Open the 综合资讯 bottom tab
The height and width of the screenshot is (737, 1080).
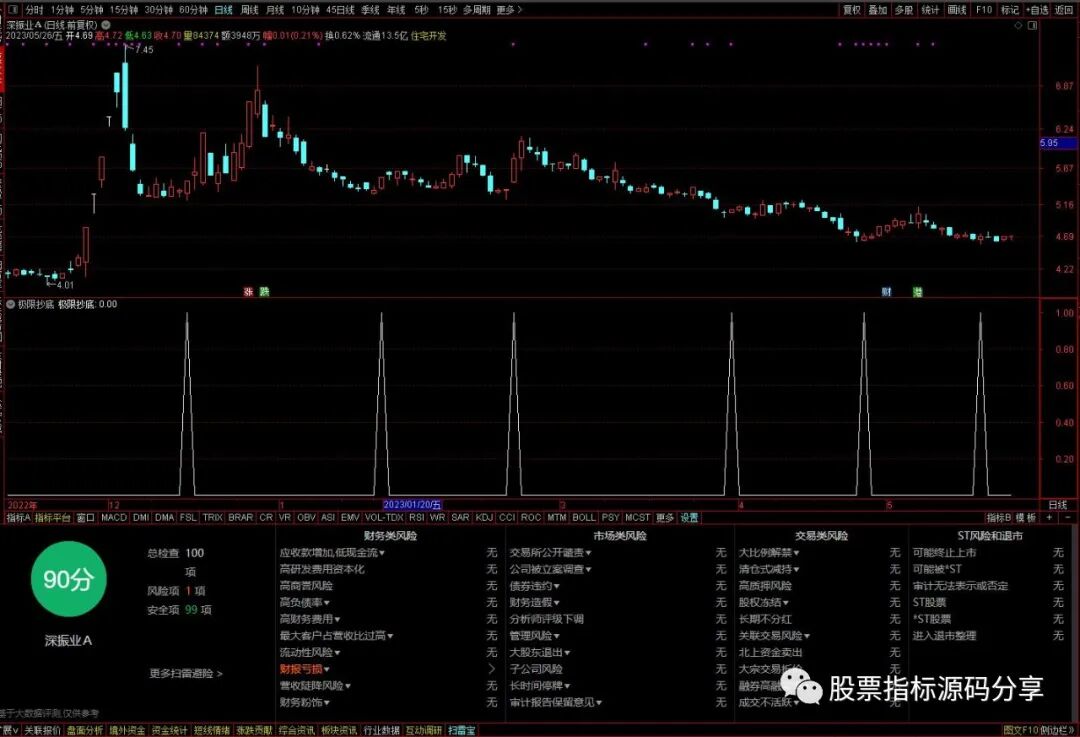pos(297,730)
